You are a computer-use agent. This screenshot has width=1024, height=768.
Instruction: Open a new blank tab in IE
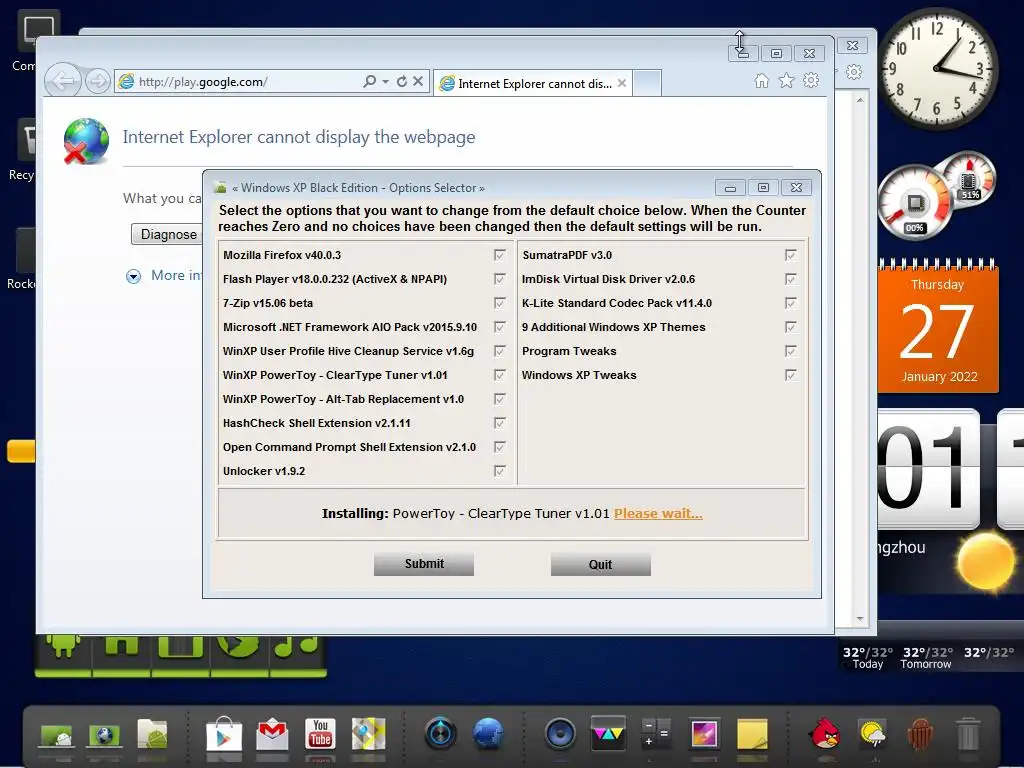[647, 84]
